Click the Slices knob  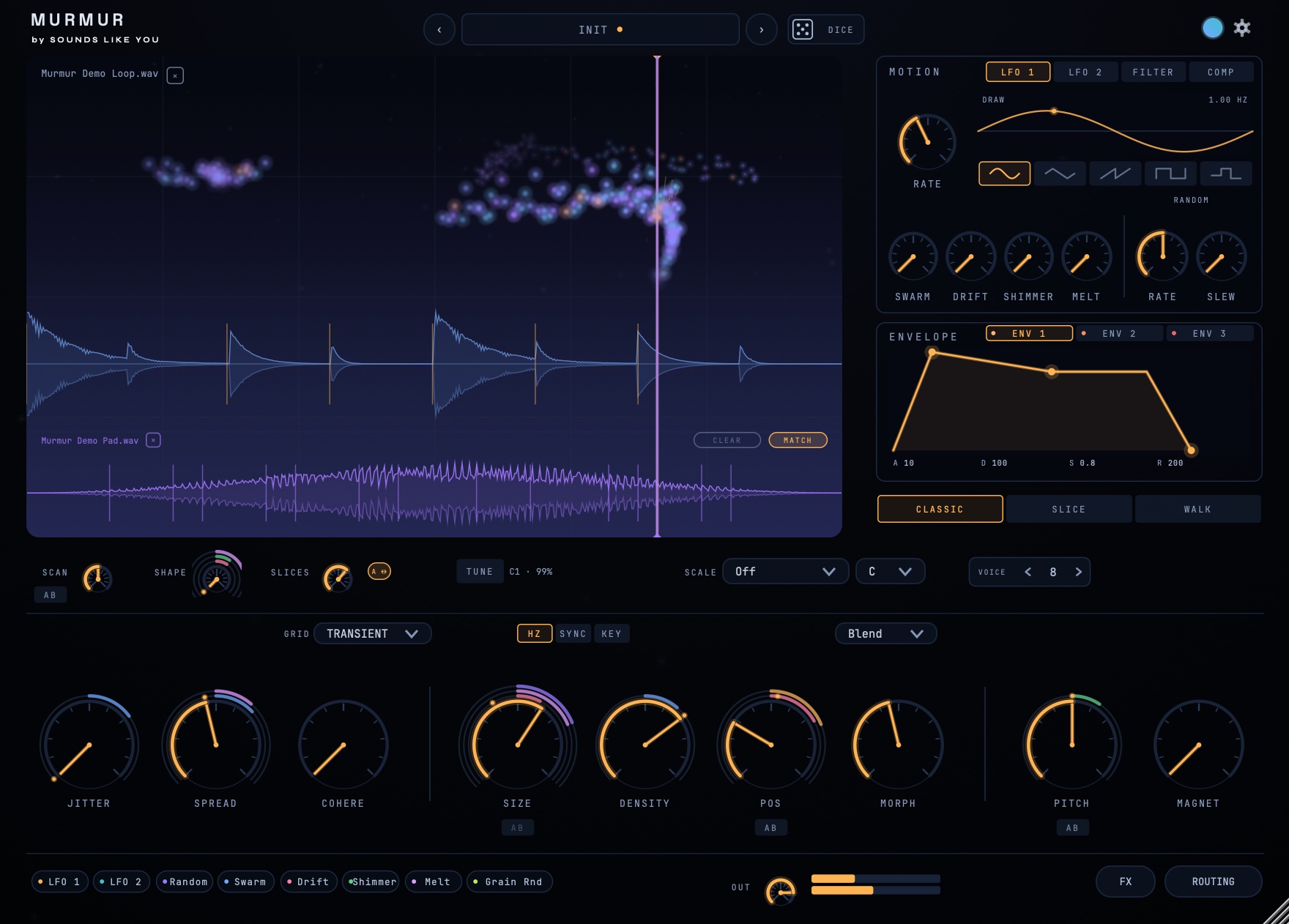338,578
